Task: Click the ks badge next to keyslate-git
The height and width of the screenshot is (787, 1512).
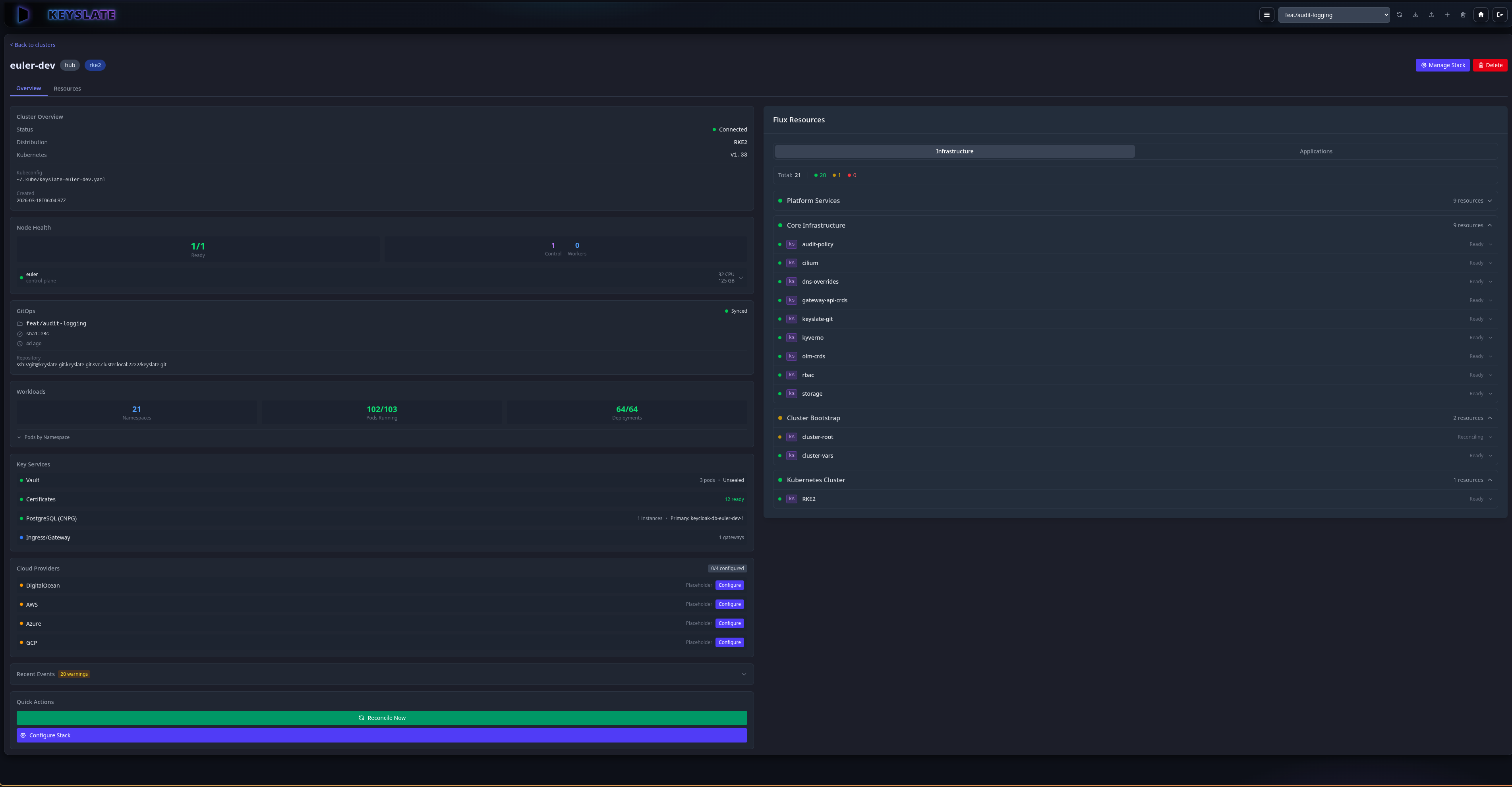Action: point(791,319)
